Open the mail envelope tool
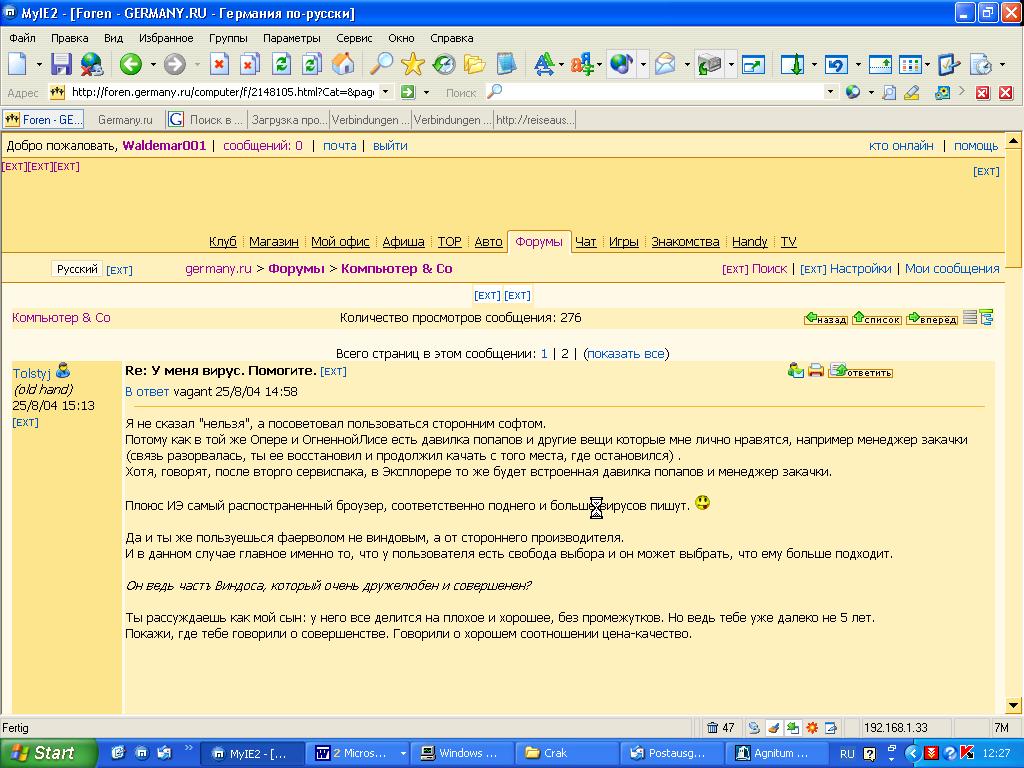 (x=665, y=64)
